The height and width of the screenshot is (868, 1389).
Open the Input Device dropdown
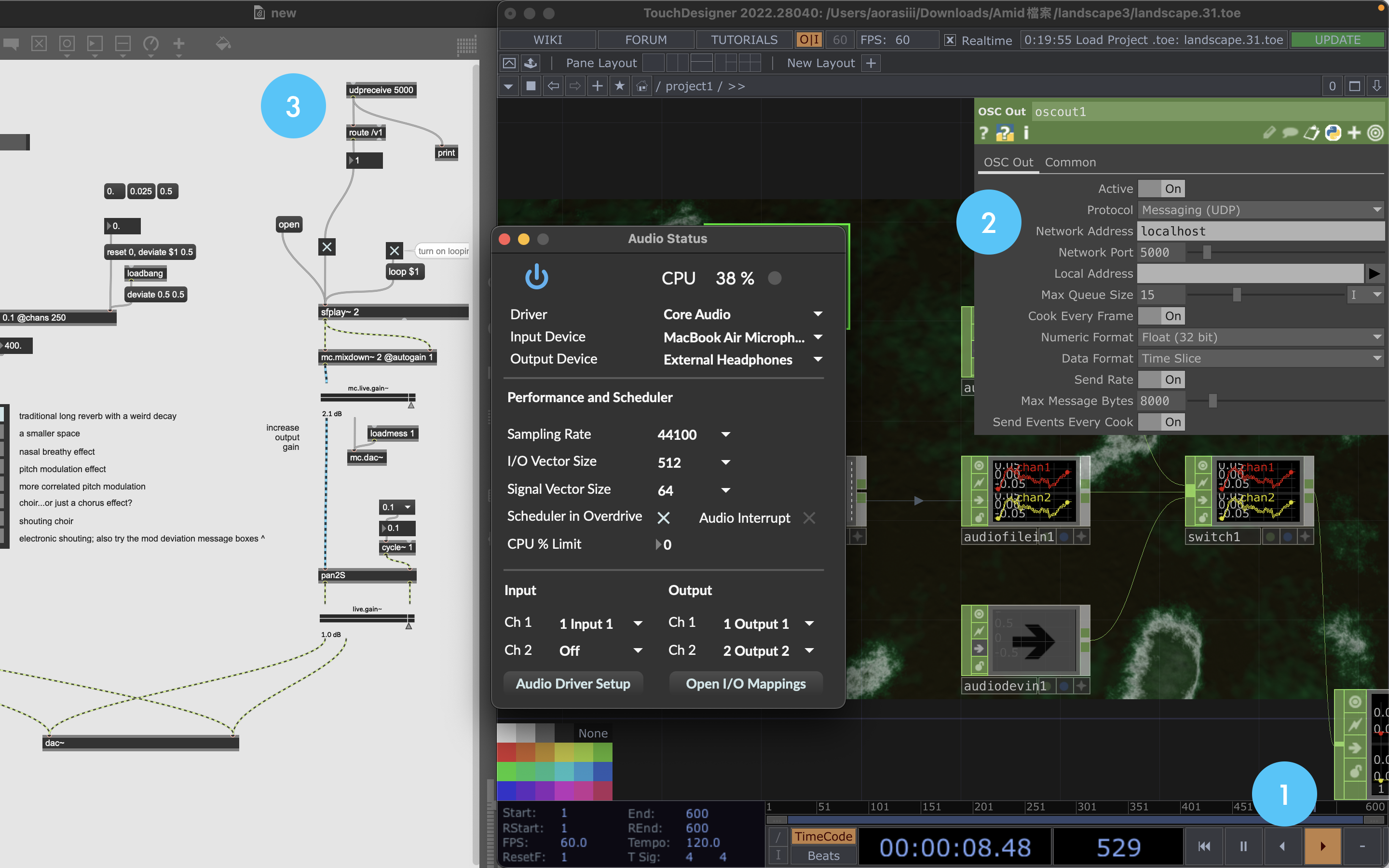pyautogui.click(x=743, y=337)
